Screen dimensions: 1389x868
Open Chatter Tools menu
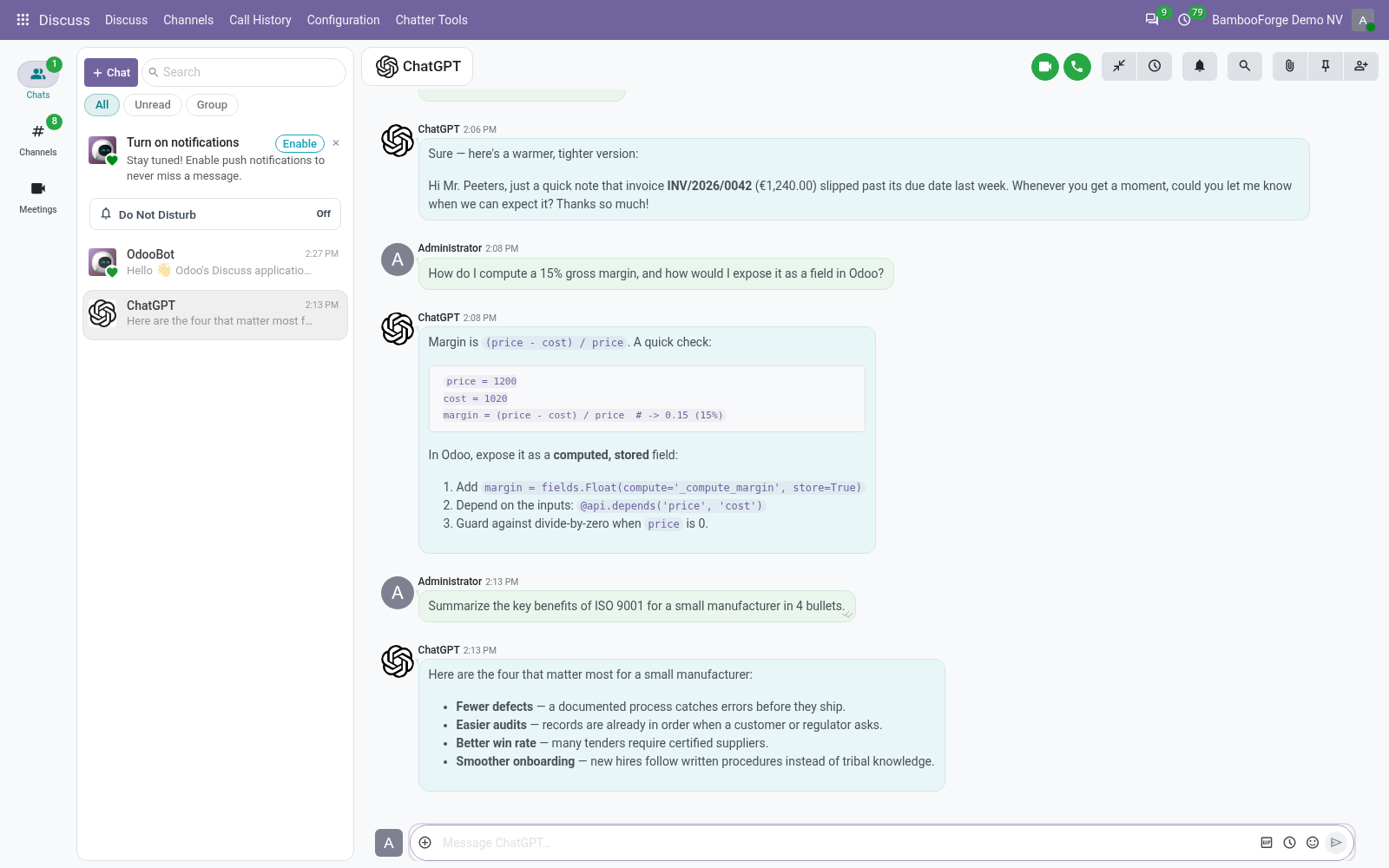click(431, 19)
